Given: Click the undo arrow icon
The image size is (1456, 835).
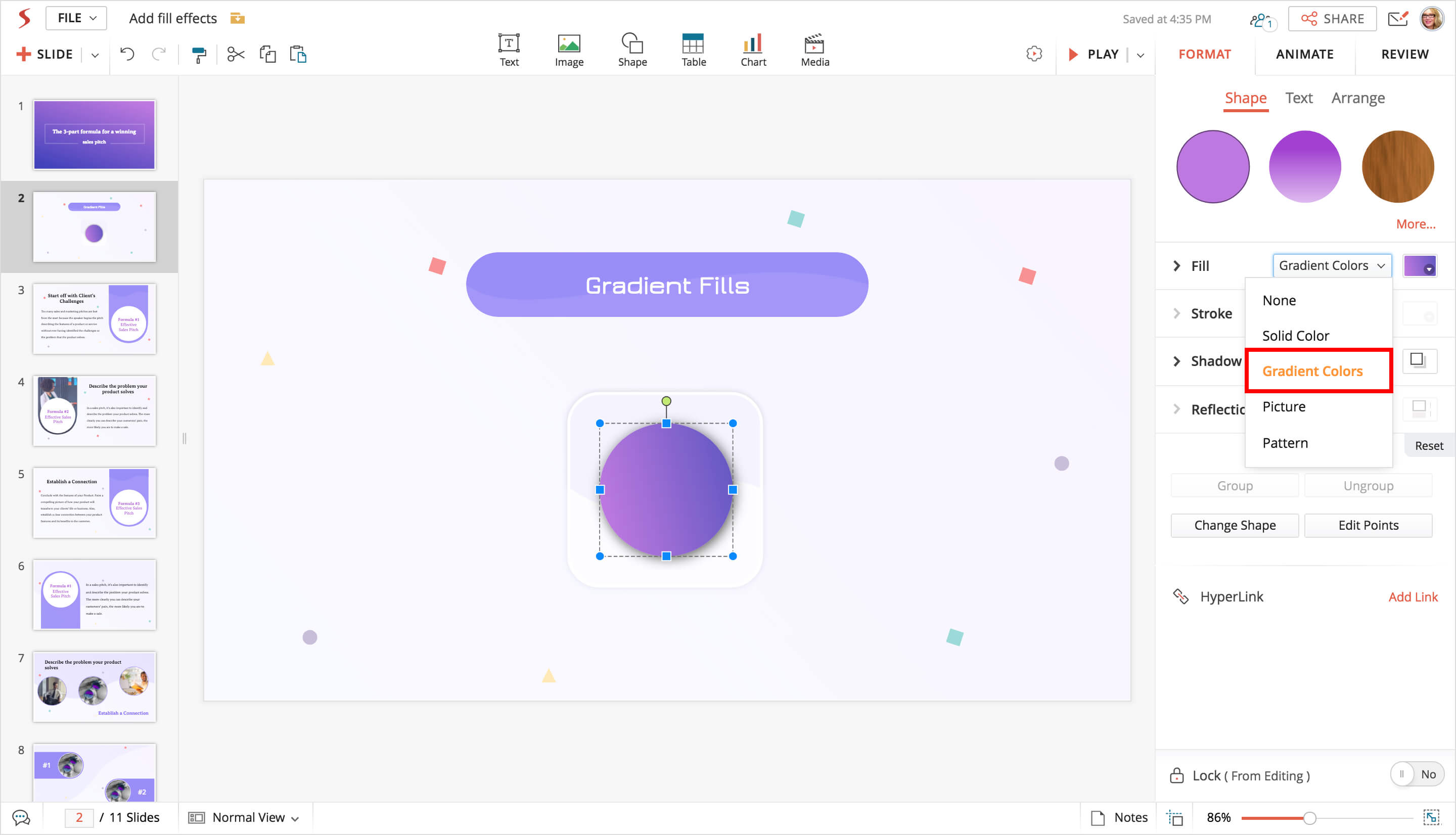Looking at the screenshot, I should point(127,55).
